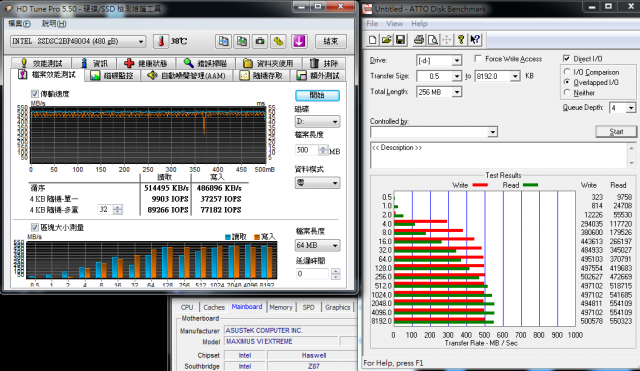Click the purple download arrow icon in HD Tune

tap(299, 41)
